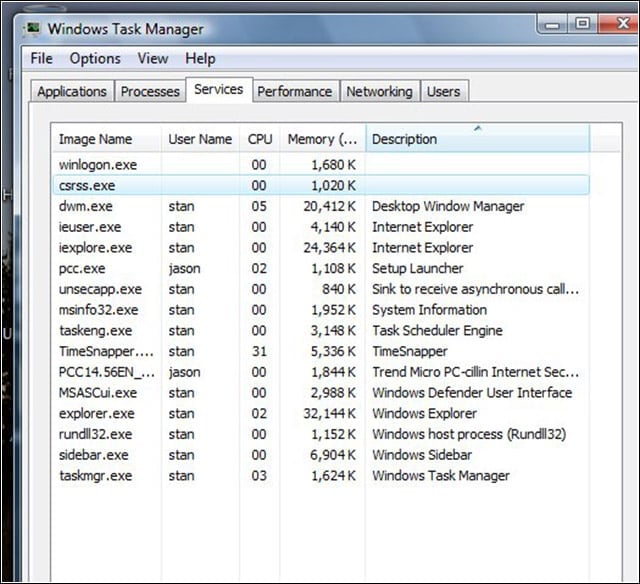The width and height of the screenshot is (640, 584).
Task: Sort by User Name column header
Action: tap(200, 139)
